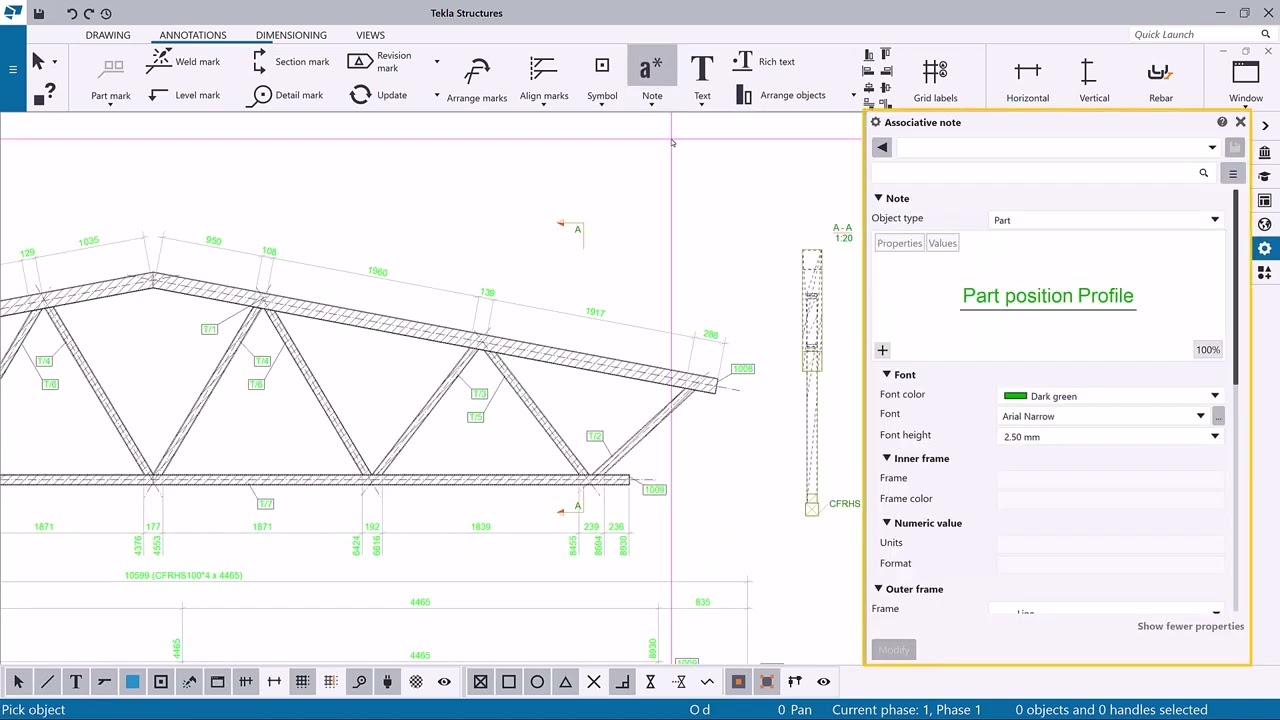This screenshot has height=720, width=1280.
Task: Open the Object type dropdown
Action: tap(1107, 220)
